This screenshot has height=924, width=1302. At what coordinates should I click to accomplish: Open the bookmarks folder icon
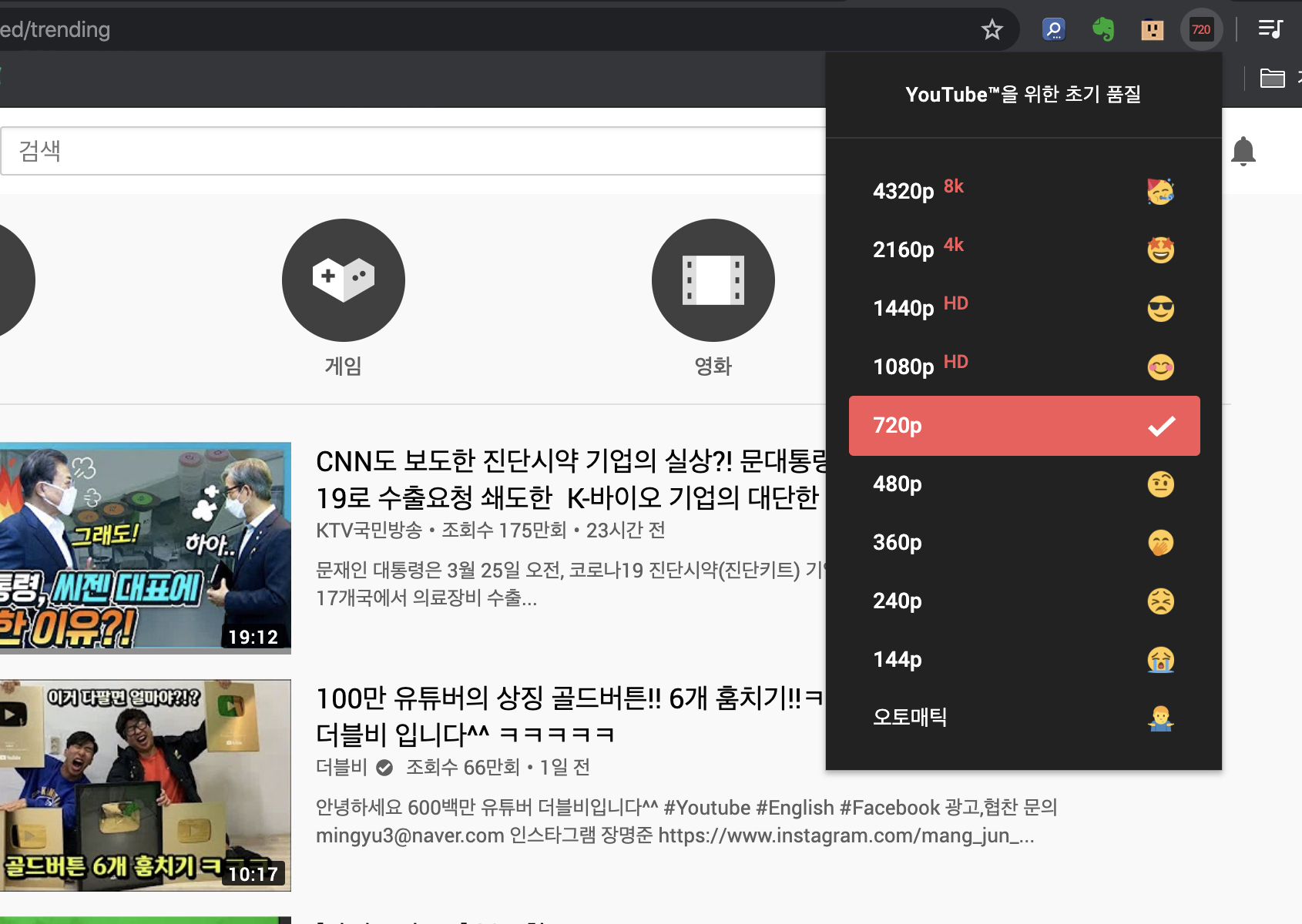[x=1273, y=78]
